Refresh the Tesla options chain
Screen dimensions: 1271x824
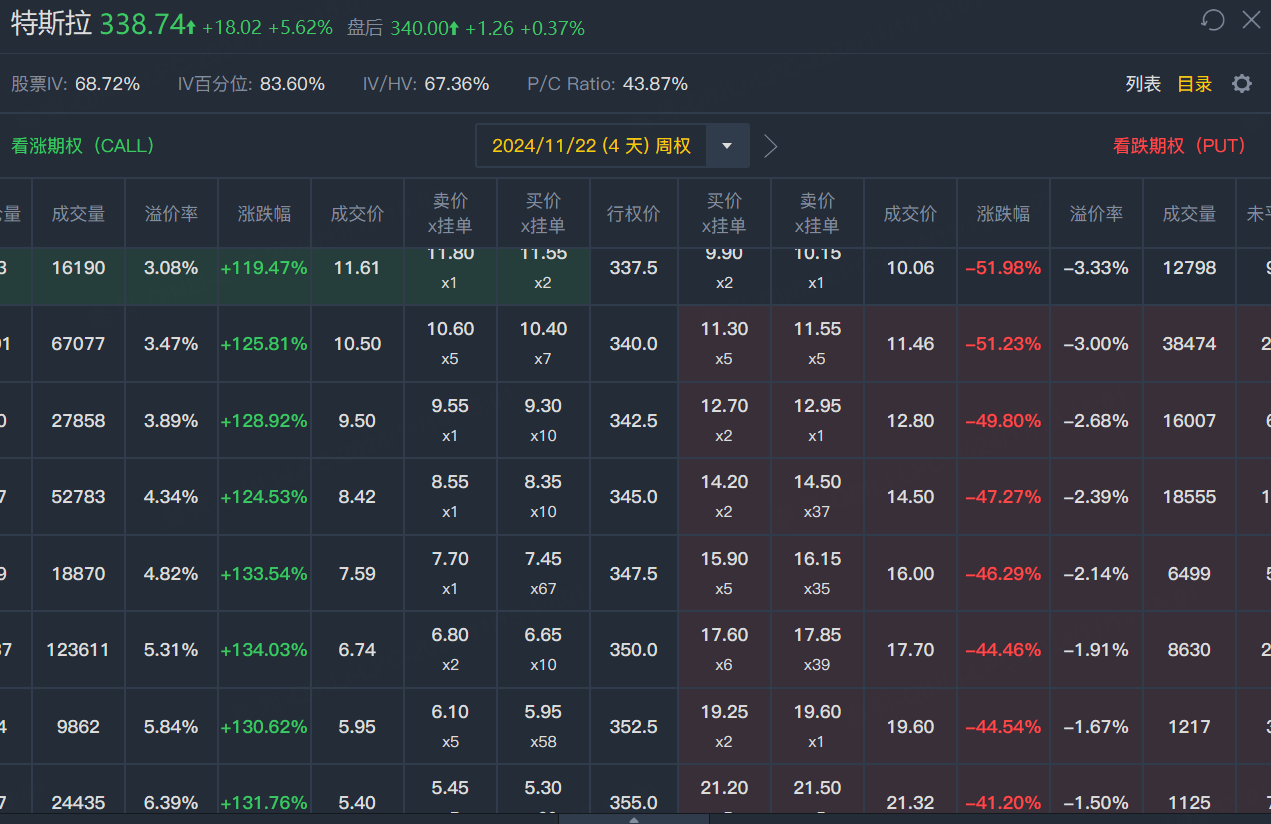[x=1213, y=20]
